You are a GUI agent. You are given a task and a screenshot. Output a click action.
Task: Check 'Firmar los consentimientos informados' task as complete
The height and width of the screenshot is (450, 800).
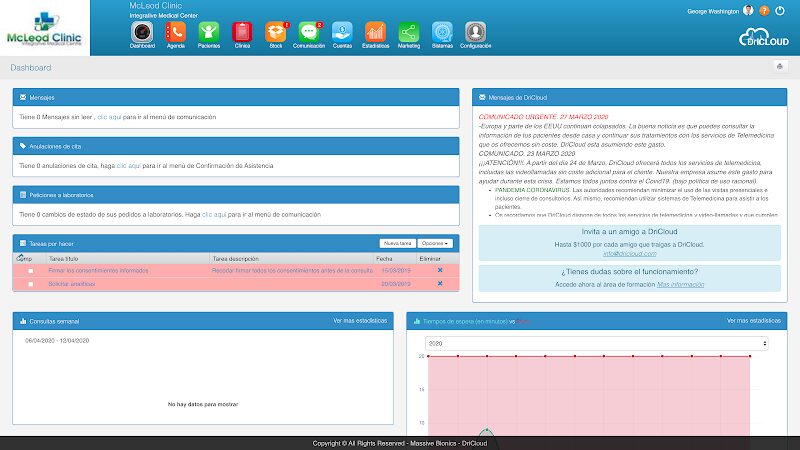31,271
